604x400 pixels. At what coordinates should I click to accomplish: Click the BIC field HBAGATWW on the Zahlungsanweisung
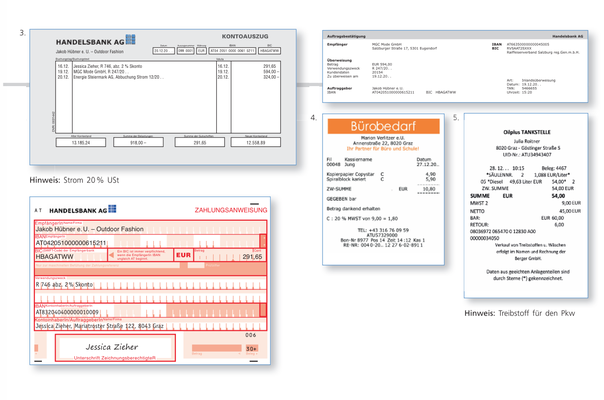[70, 255]
